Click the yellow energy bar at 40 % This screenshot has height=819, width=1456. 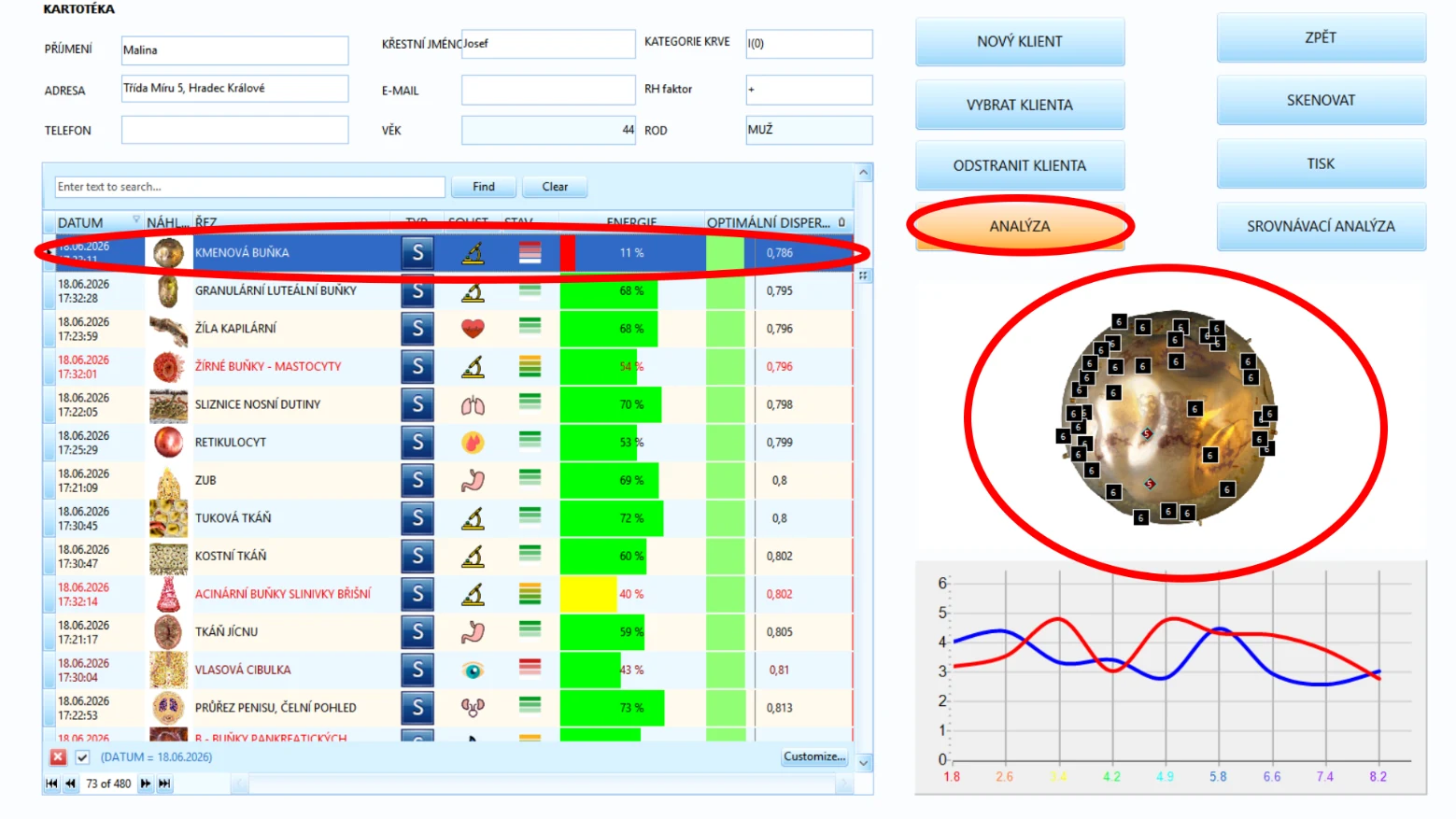[x=588, y=594]
